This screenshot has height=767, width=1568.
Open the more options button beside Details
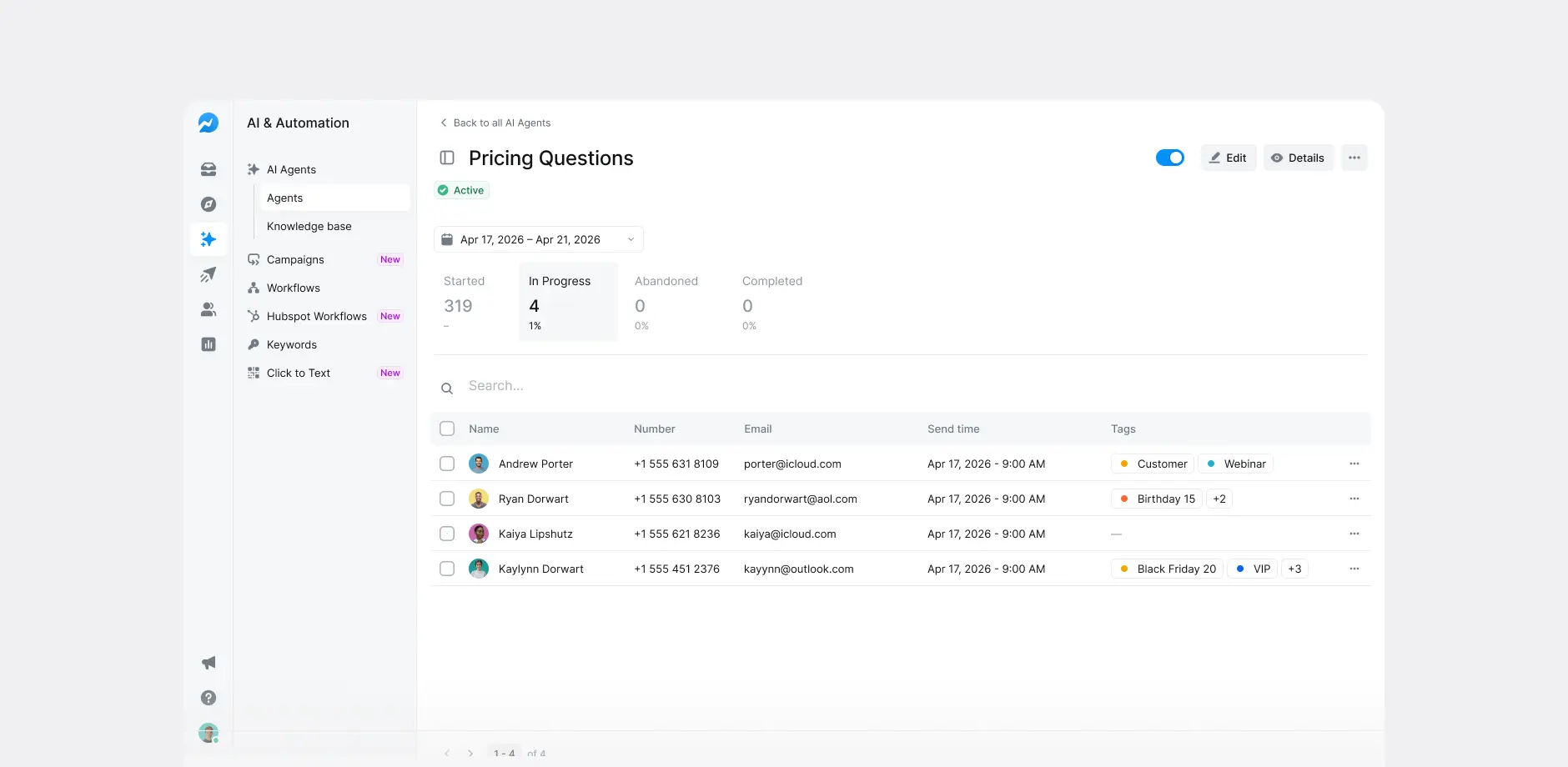(x=1354, y=158)
